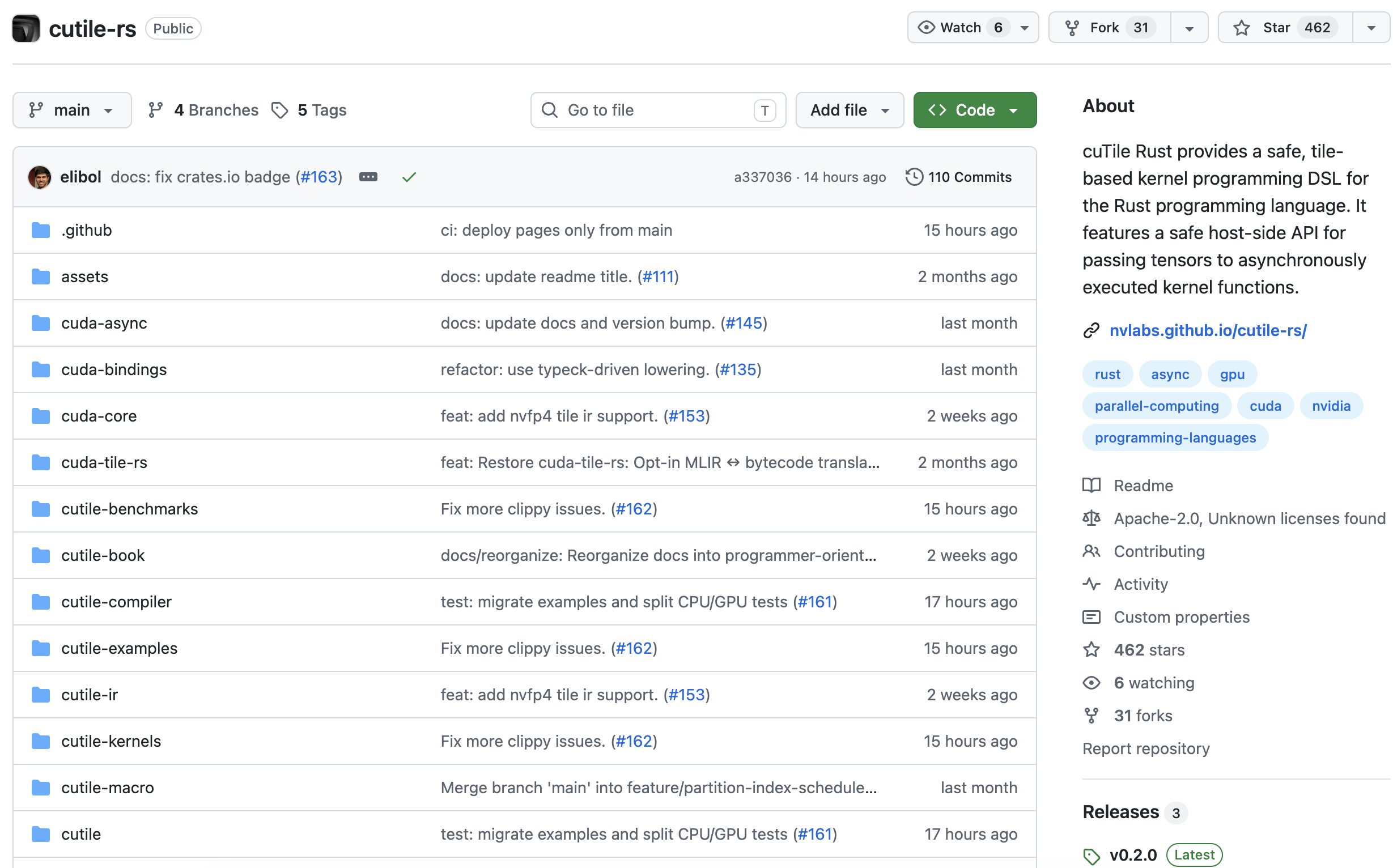This screenshot has width=1393, height=868.
Task: Select the programming-languages topic tag
Action: (1175, 437)
